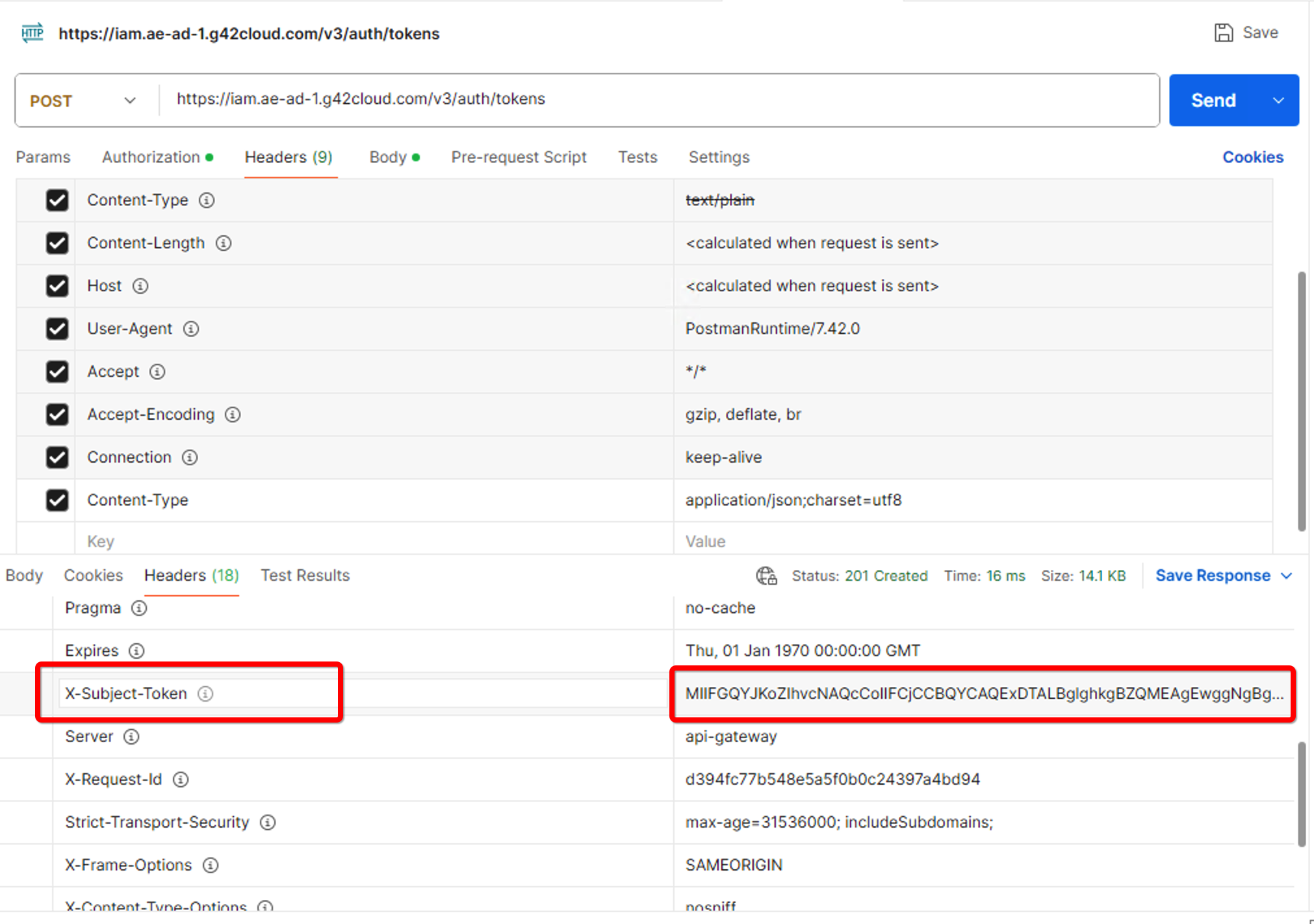Open the info icon next to Accept-Encoding

[x=233, y=415]
